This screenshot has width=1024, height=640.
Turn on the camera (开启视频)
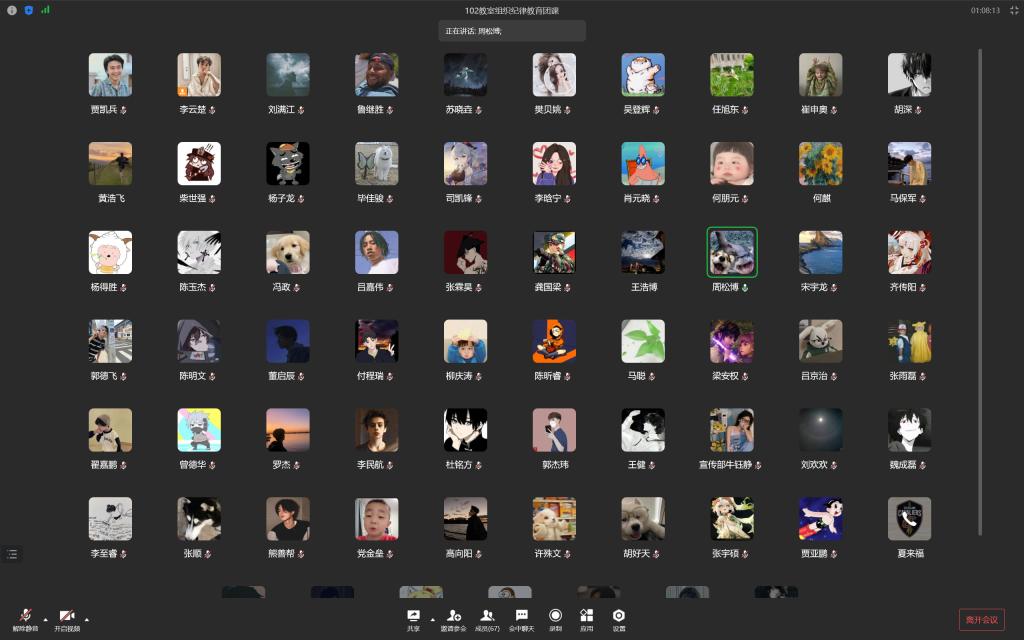pyautogui.click(x=67, y=617)
